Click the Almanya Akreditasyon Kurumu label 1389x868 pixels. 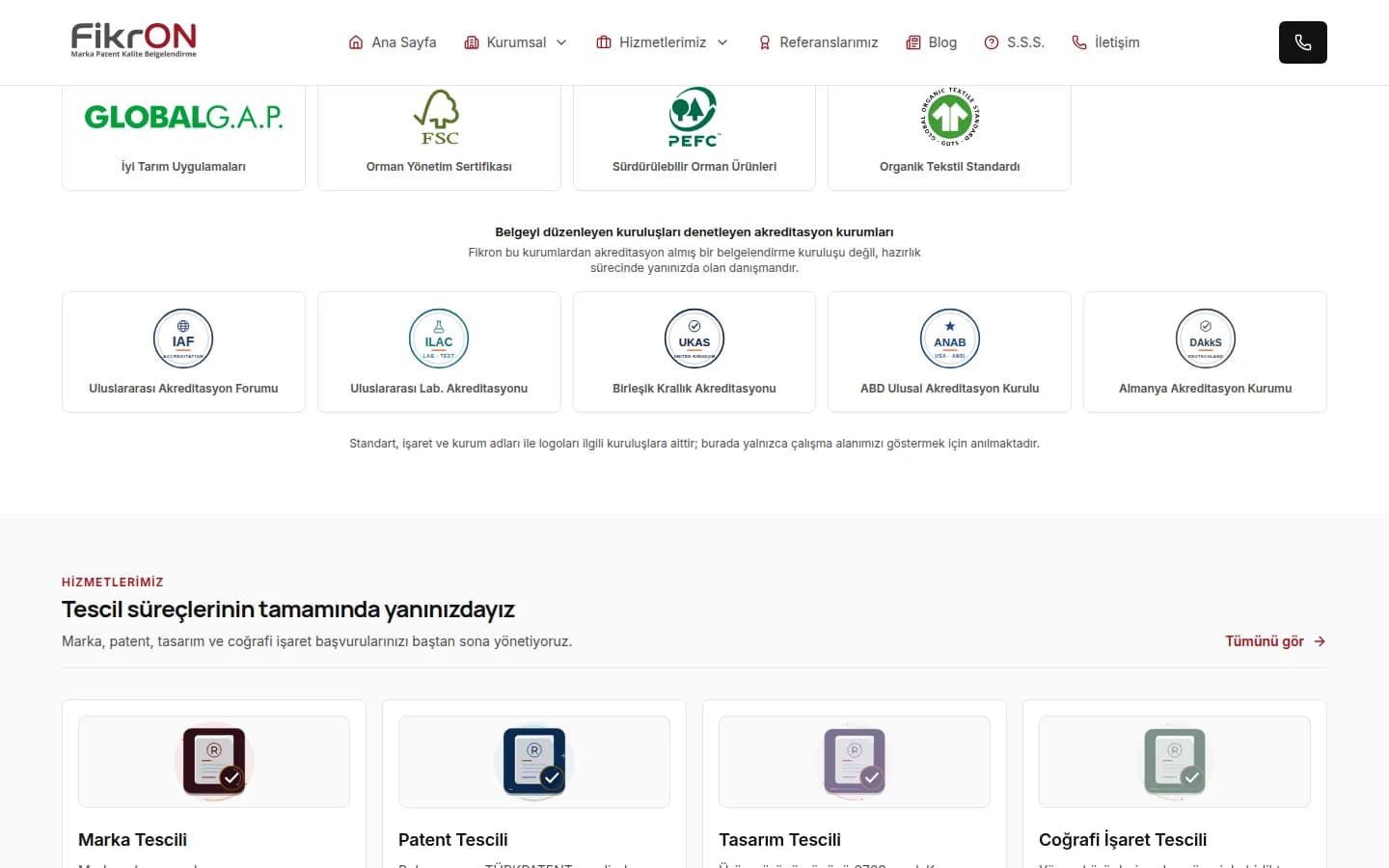pyautogui.click(x=1206, y=389)
